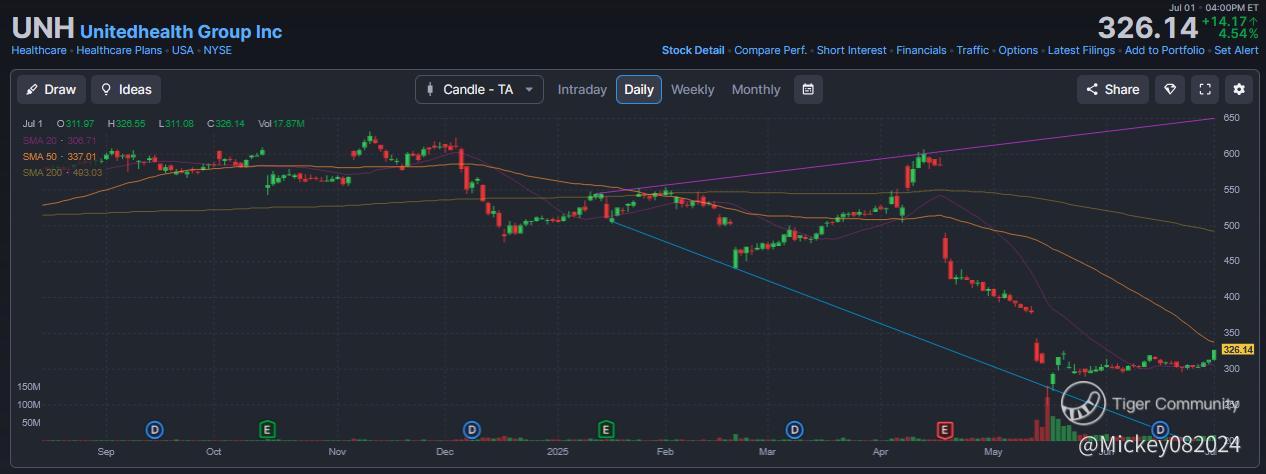Click the dividend D marker in March

coord(794,429)
